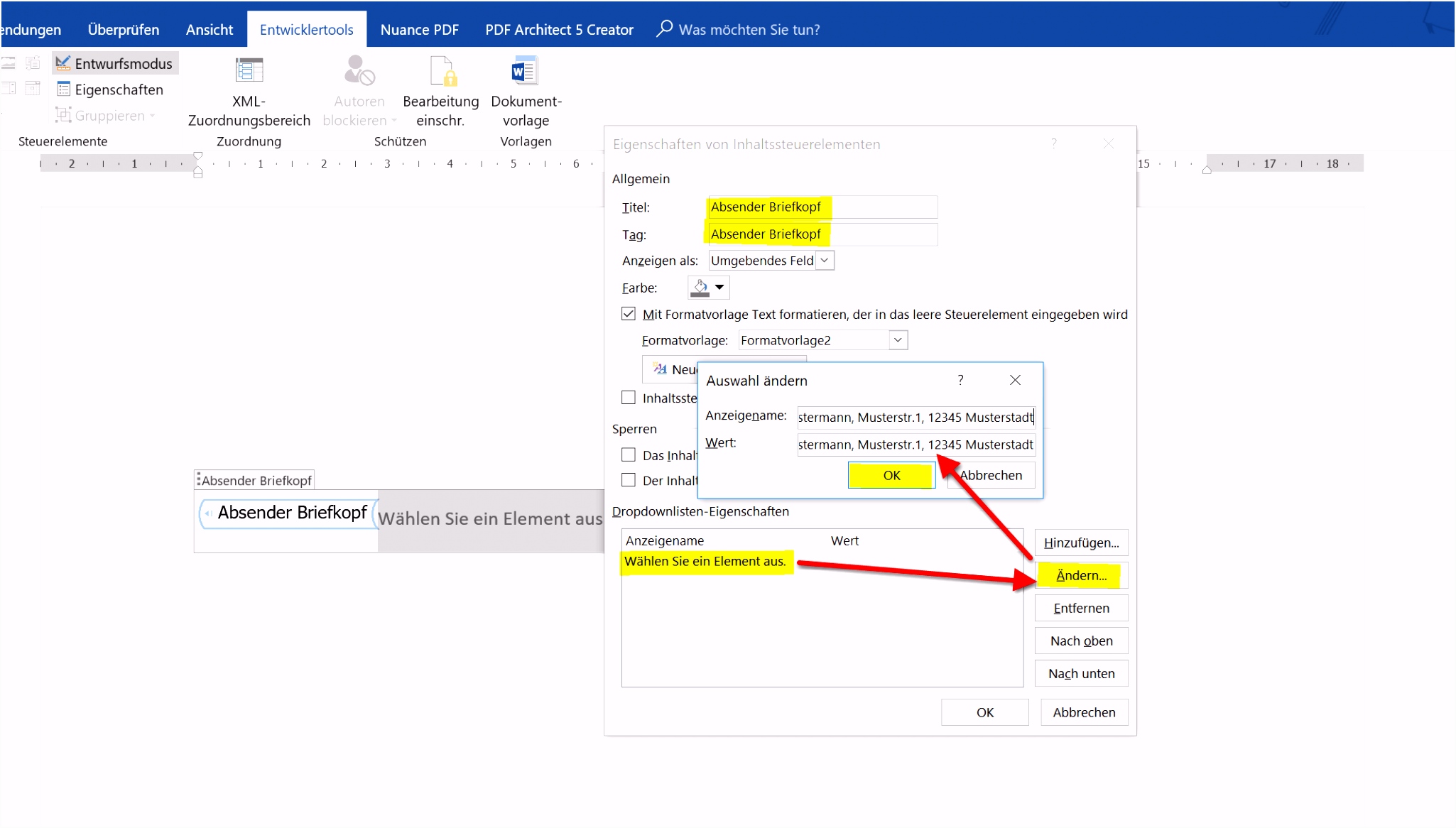Open the PDF Architect 5 Creator tab
Image resolution: width=1456 pixels, height=828 pixels.
(x=560, y=30)
